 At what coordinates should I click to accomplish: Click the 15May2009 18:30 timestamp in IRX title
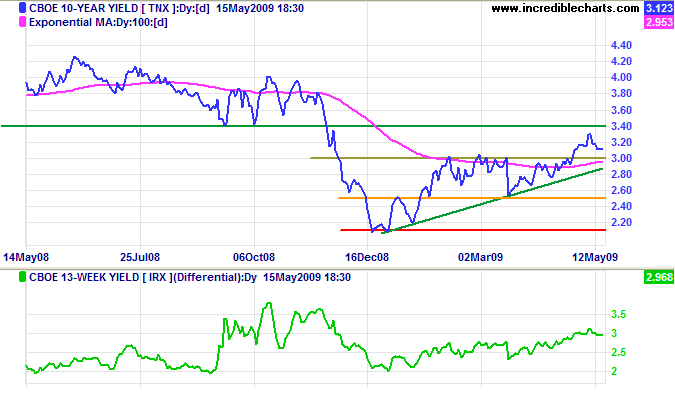click(307, 277)
